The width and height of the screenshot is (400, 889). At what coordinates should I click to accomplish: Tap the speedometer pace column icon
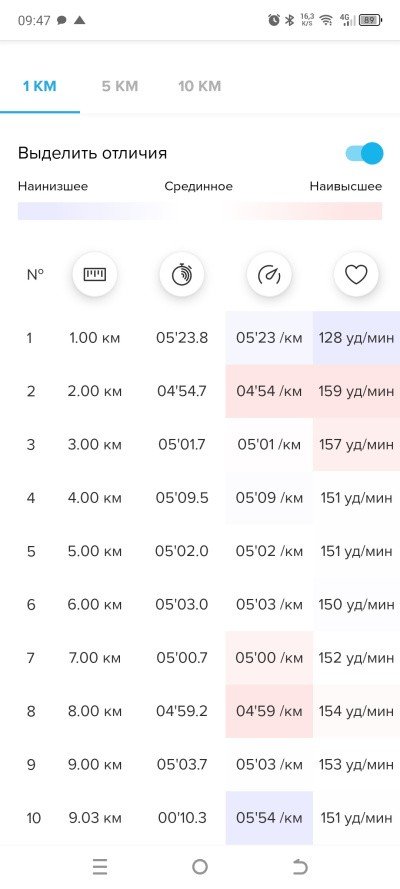(269, 275)
